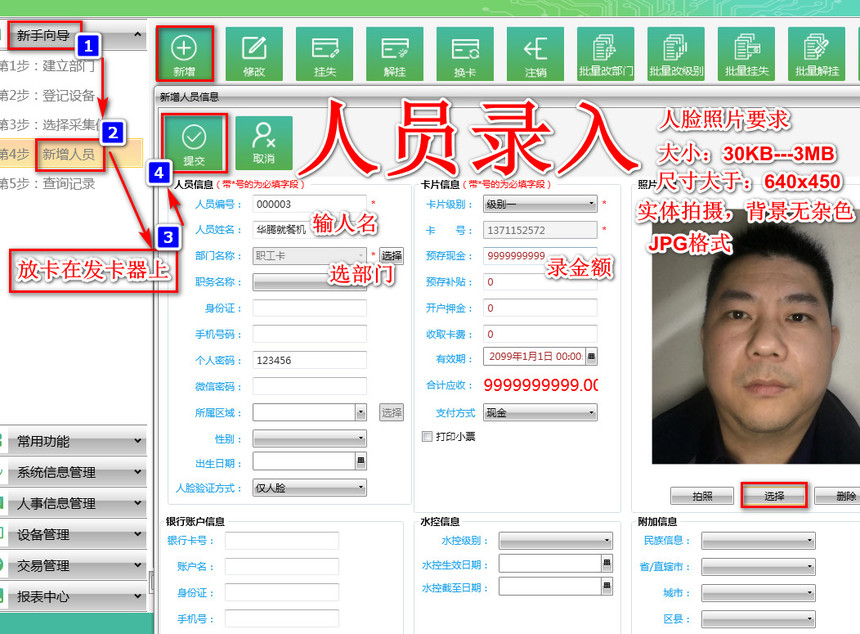Screen dimensions: 860x634
Task: Expand the 交易管理 sidebar section
Action: [73, 565]
